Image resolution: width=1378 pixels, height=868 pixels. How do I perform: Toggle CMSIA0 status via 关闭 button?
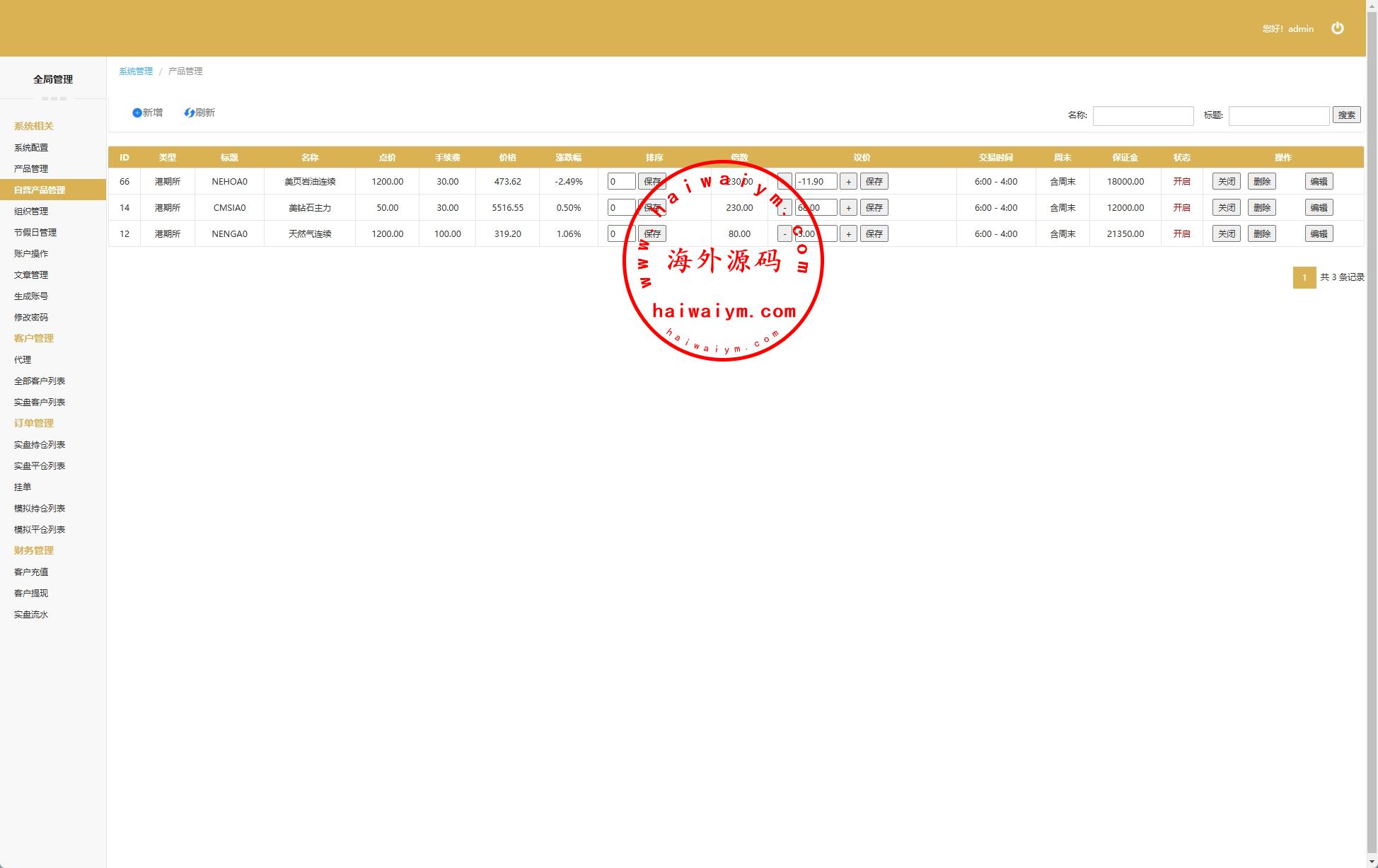click(x=1226, y=208)
